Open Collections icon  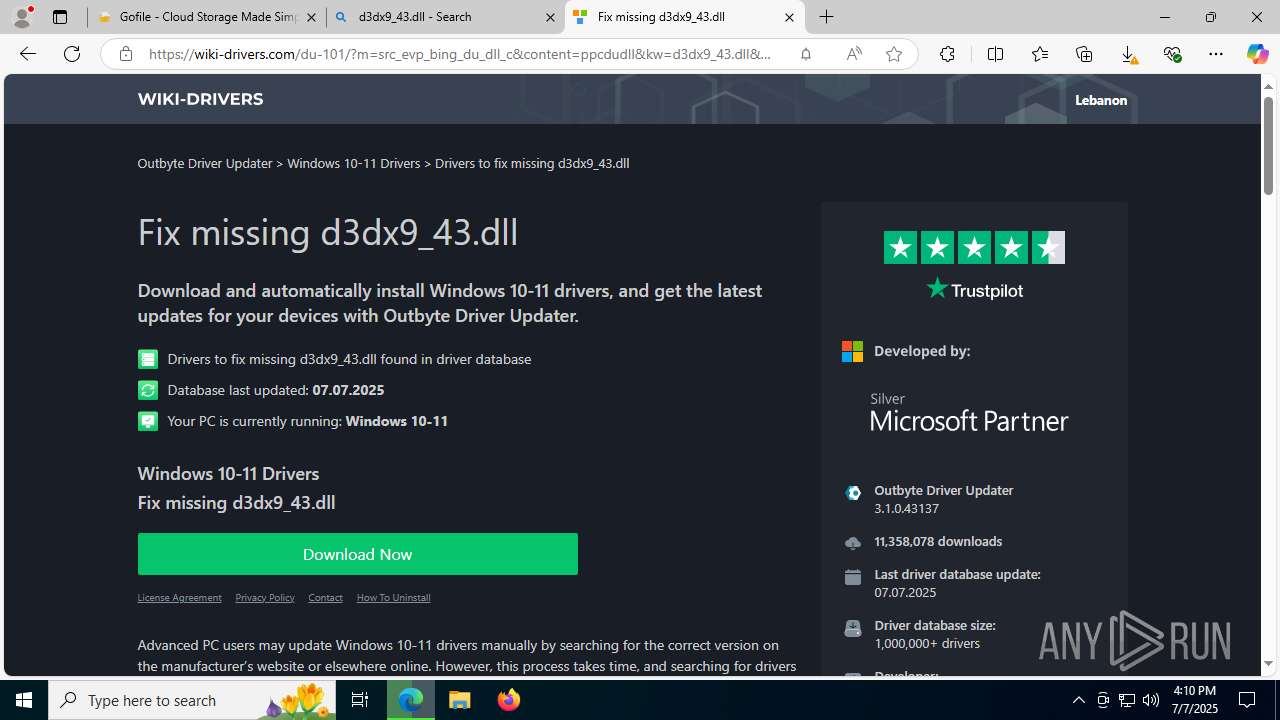click(x=1084, y=54)
